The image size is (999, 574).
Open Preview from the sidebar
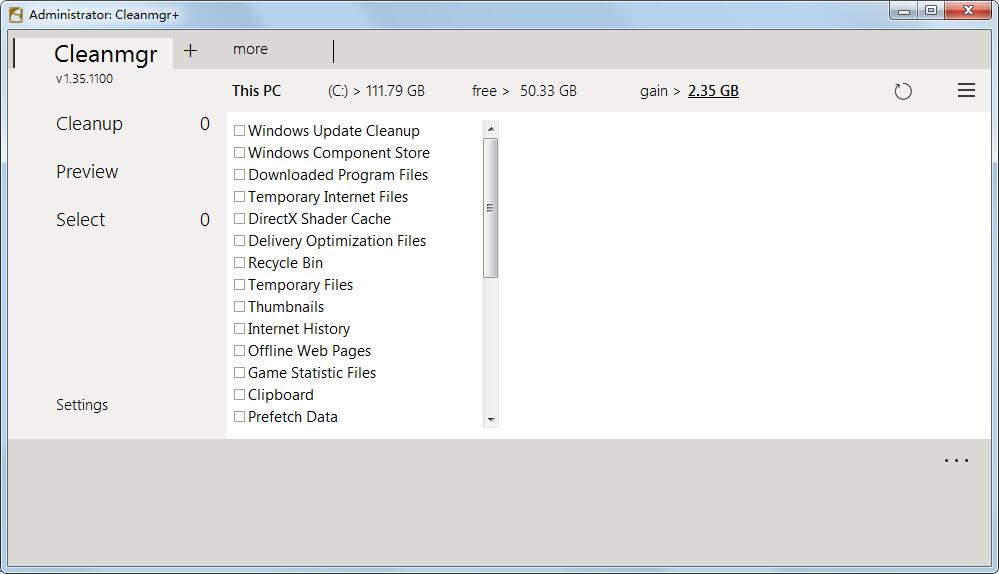point(87,172)
